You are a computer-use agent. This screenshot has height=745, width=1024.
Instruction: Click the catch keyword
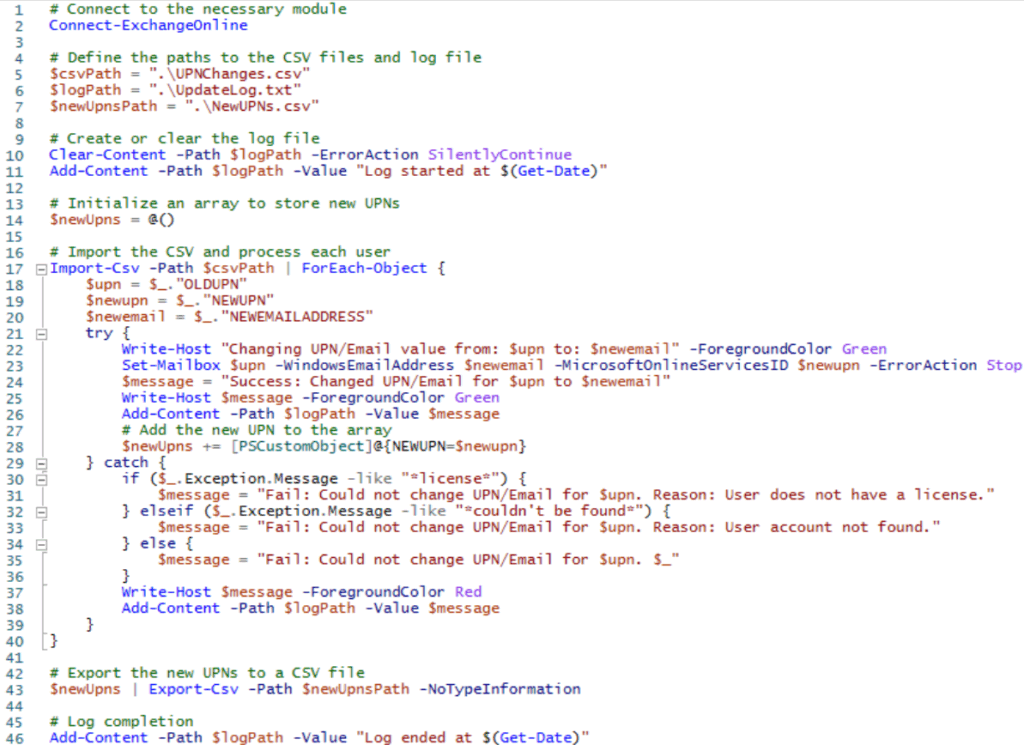(126, 463)
